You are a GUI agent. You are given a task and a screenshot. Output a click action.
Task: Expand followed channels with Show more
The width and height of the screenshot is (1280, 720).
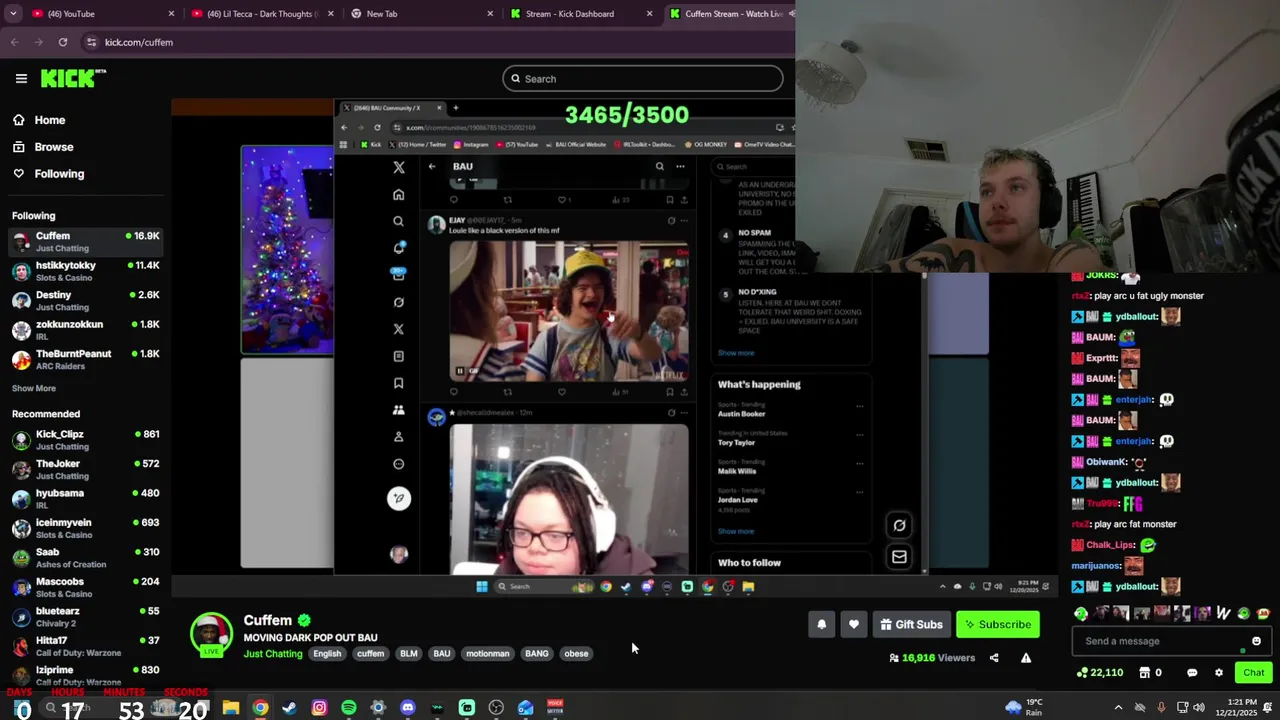coord(34,388)
